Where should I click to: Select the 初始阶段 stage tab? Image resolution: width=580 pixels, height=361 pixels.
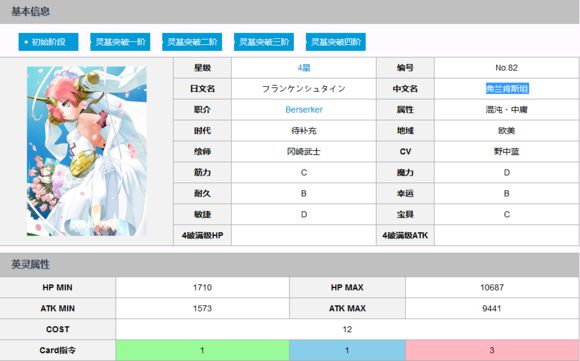pos(48,42)
